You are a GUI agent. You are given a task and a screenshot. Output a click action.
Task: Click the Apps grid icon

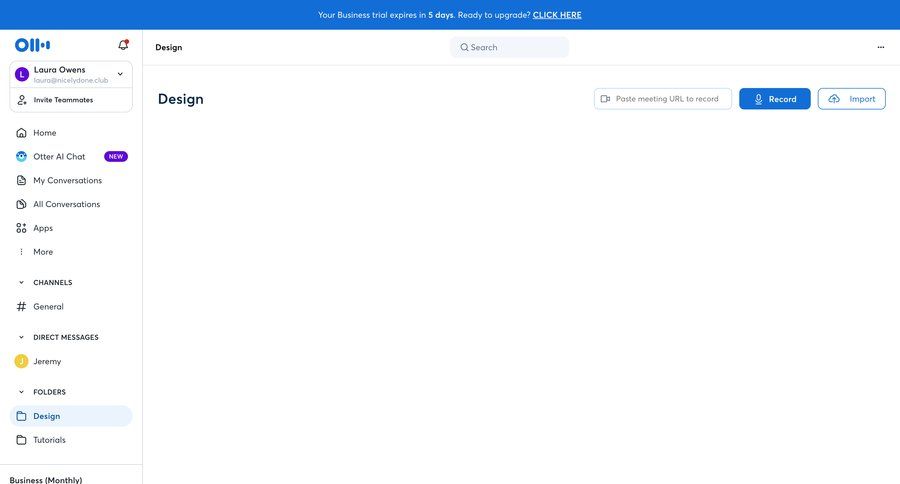coord(21,228)
